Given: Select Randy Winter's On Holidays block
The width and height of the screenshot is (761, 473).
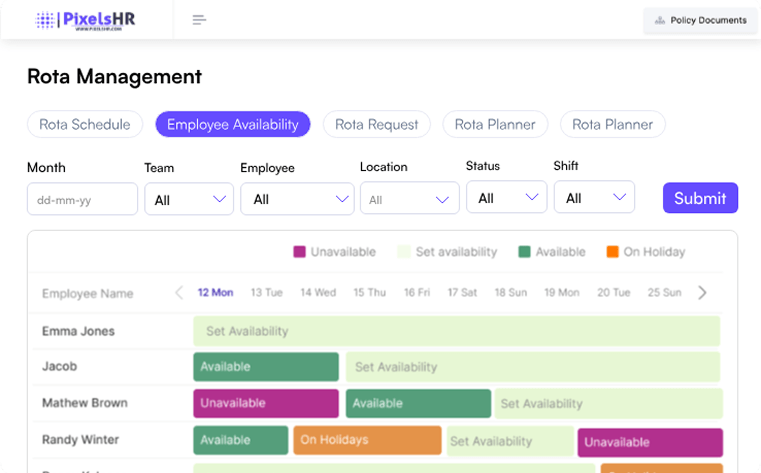Looking at the screenshot, I should [x=367, y=440].
